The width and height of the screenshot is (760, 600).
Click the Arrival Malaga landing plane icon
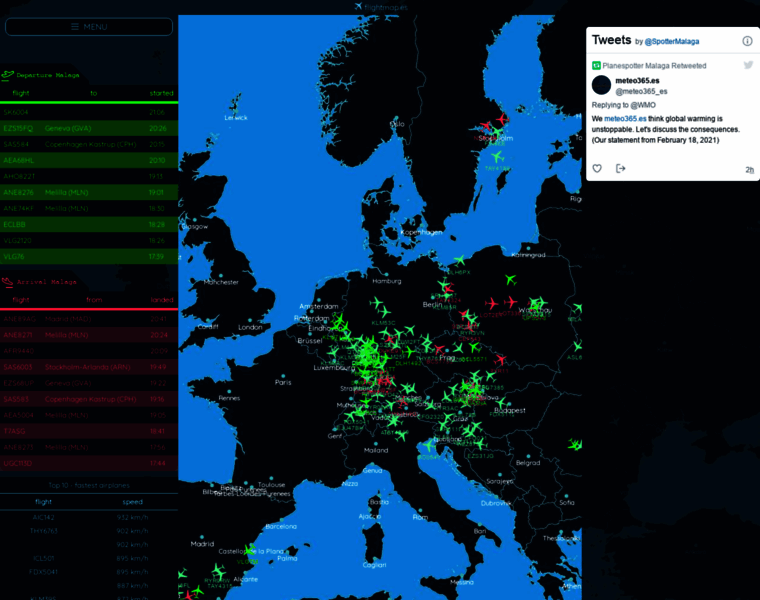[7, 282]
